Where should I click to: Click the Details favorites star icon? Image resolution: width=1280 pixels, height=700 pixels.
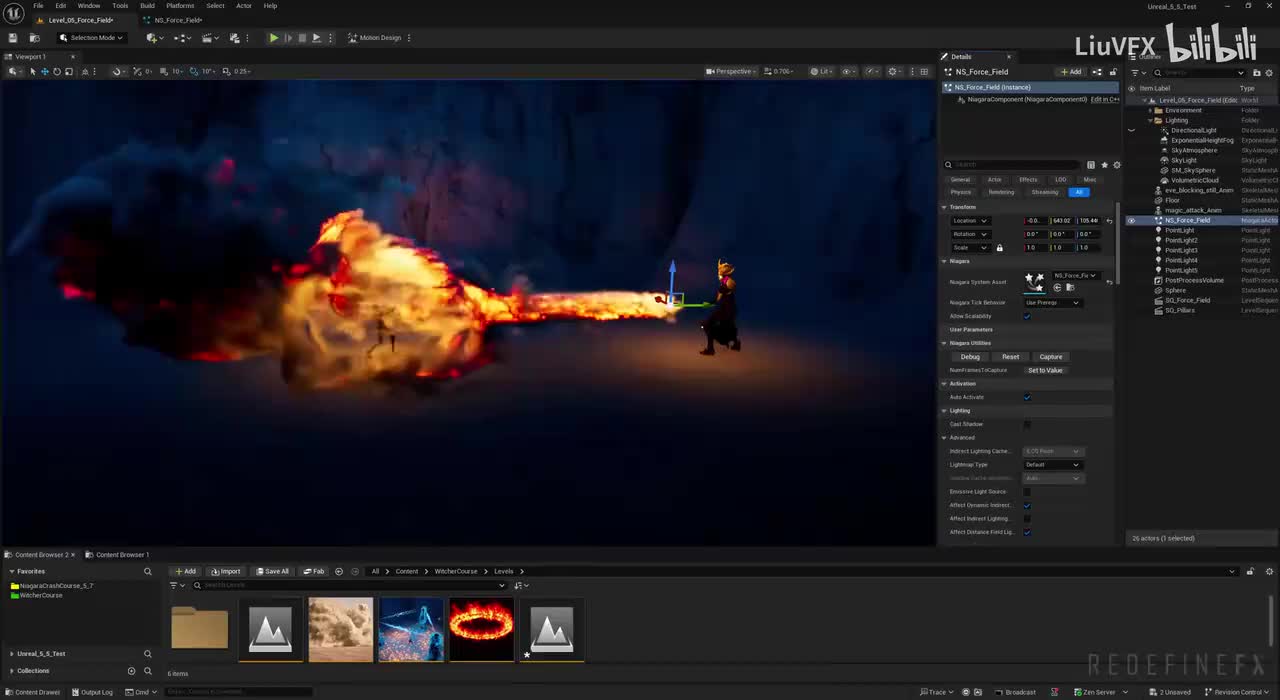(1104, 165)
